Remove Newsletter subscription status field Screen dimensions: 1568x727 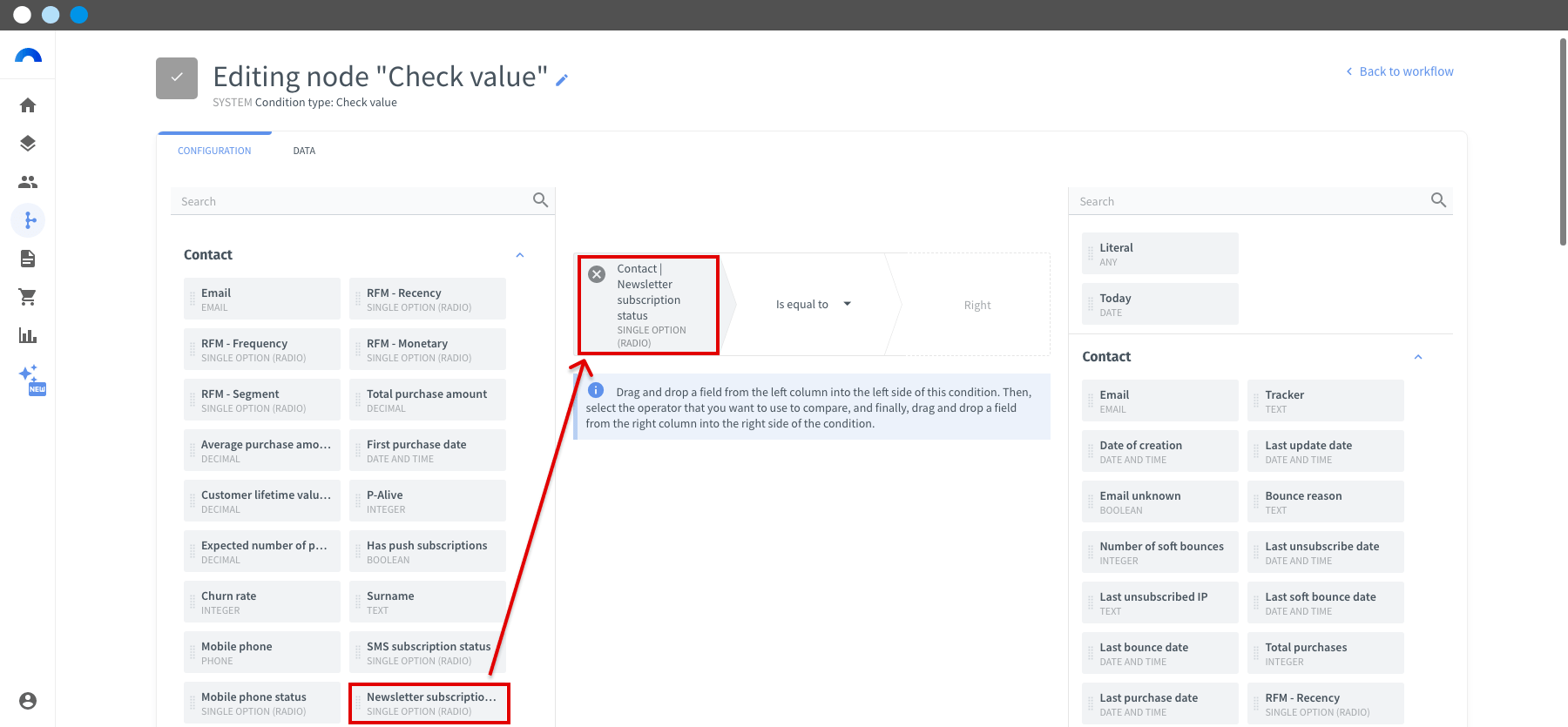(x=597, y=274)
